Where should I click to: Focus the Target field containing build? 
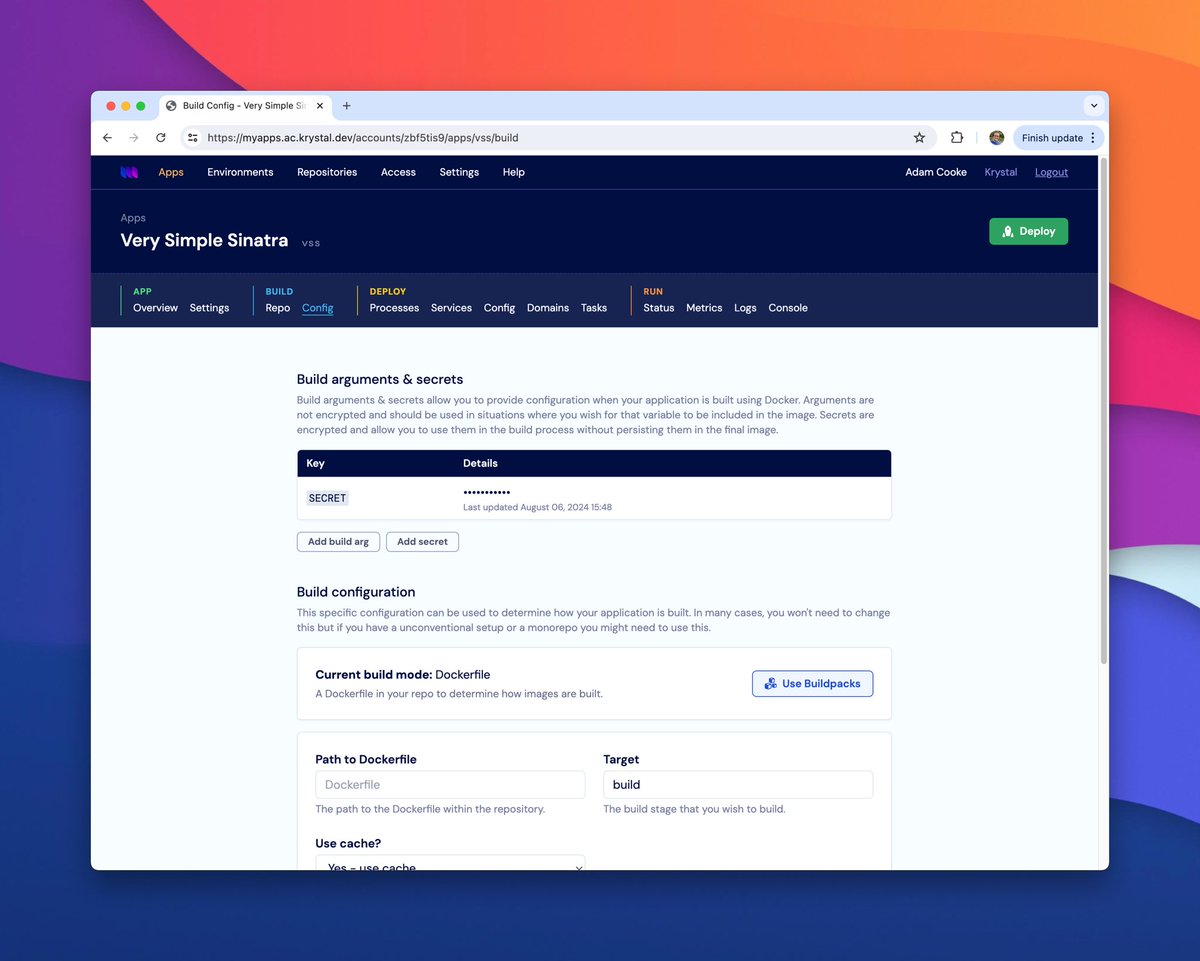point(738,785)
